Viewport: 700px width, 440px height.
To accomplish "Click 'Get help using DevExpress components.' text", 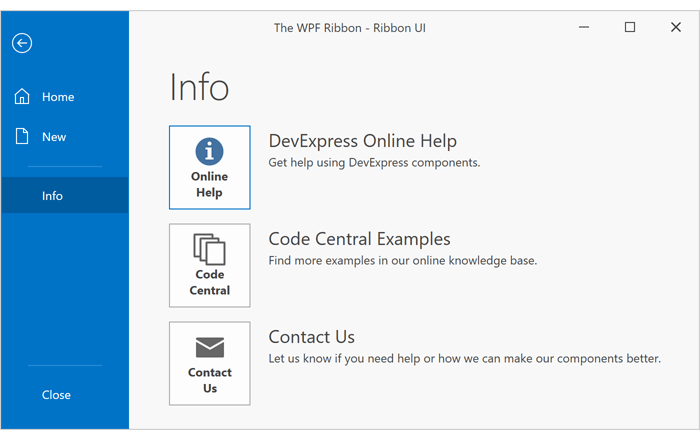I will [x=374, y=162].
